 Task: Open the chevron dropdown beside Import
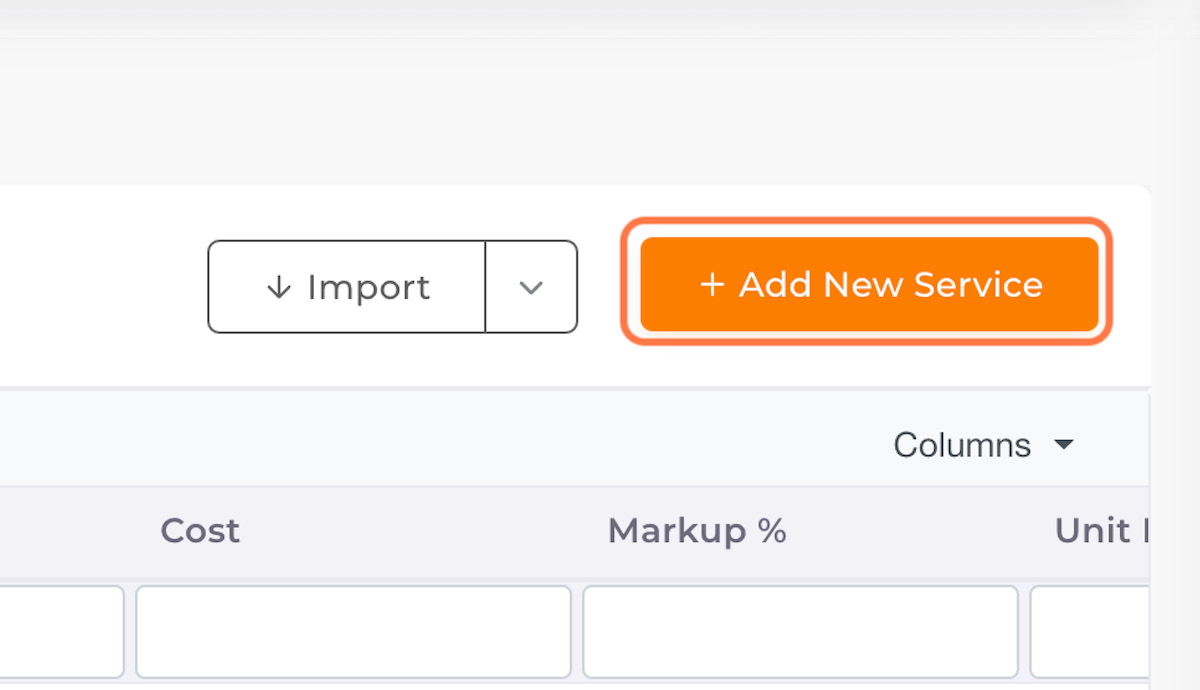(531, 287)
